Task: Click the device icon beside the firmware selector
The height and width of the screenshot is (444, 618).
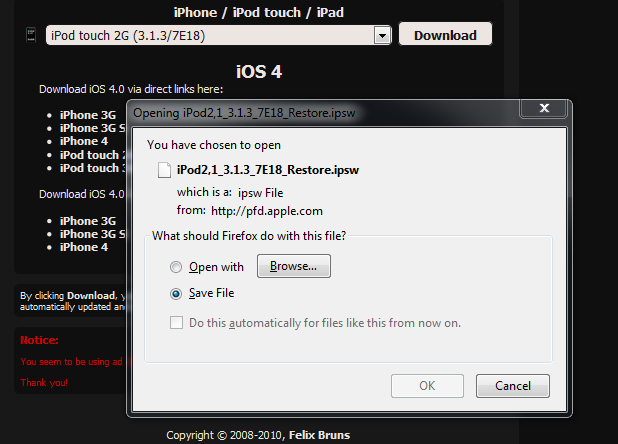Action: click(x=31, y=35)
